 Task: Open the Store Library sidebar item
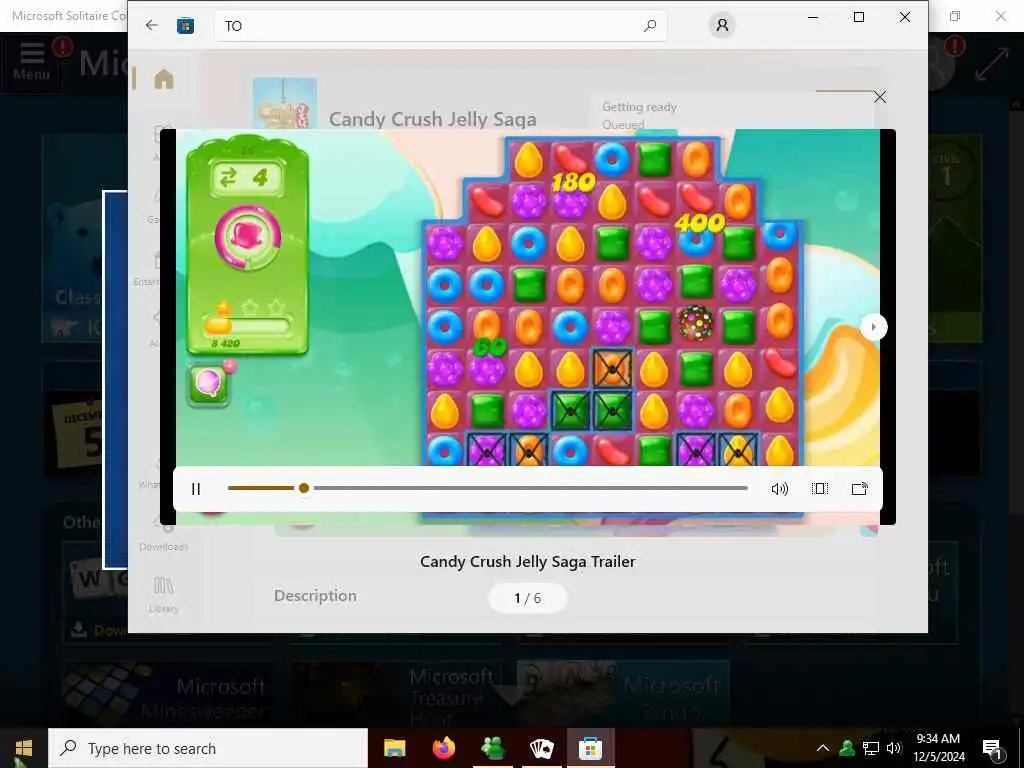point(163,594)
